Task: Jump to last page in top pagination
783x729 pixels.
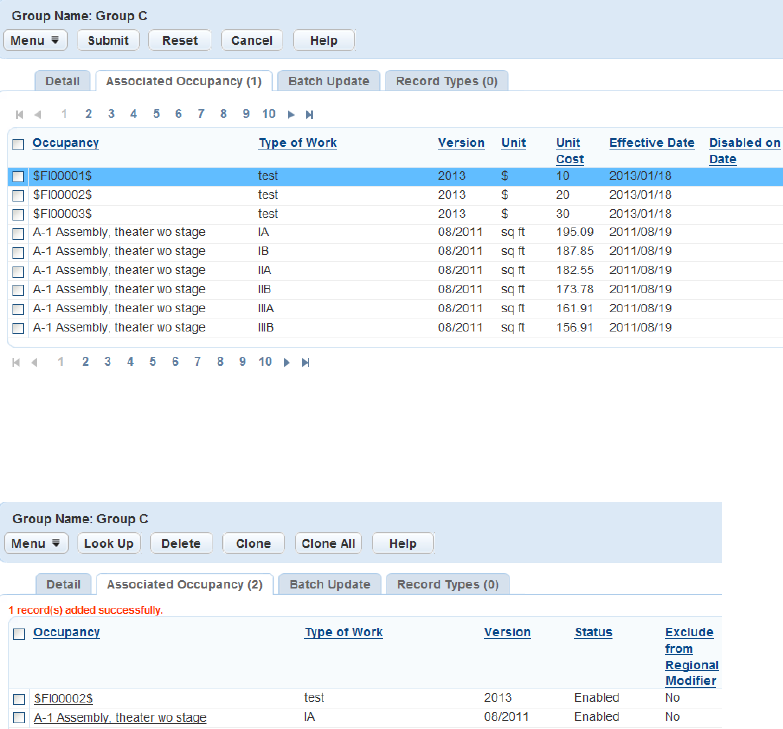Action: (x=310, y=114)
